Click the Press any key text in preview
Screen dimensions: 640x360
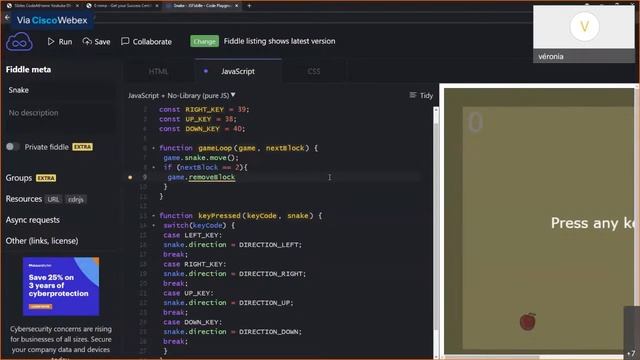[x=593, y=223]
